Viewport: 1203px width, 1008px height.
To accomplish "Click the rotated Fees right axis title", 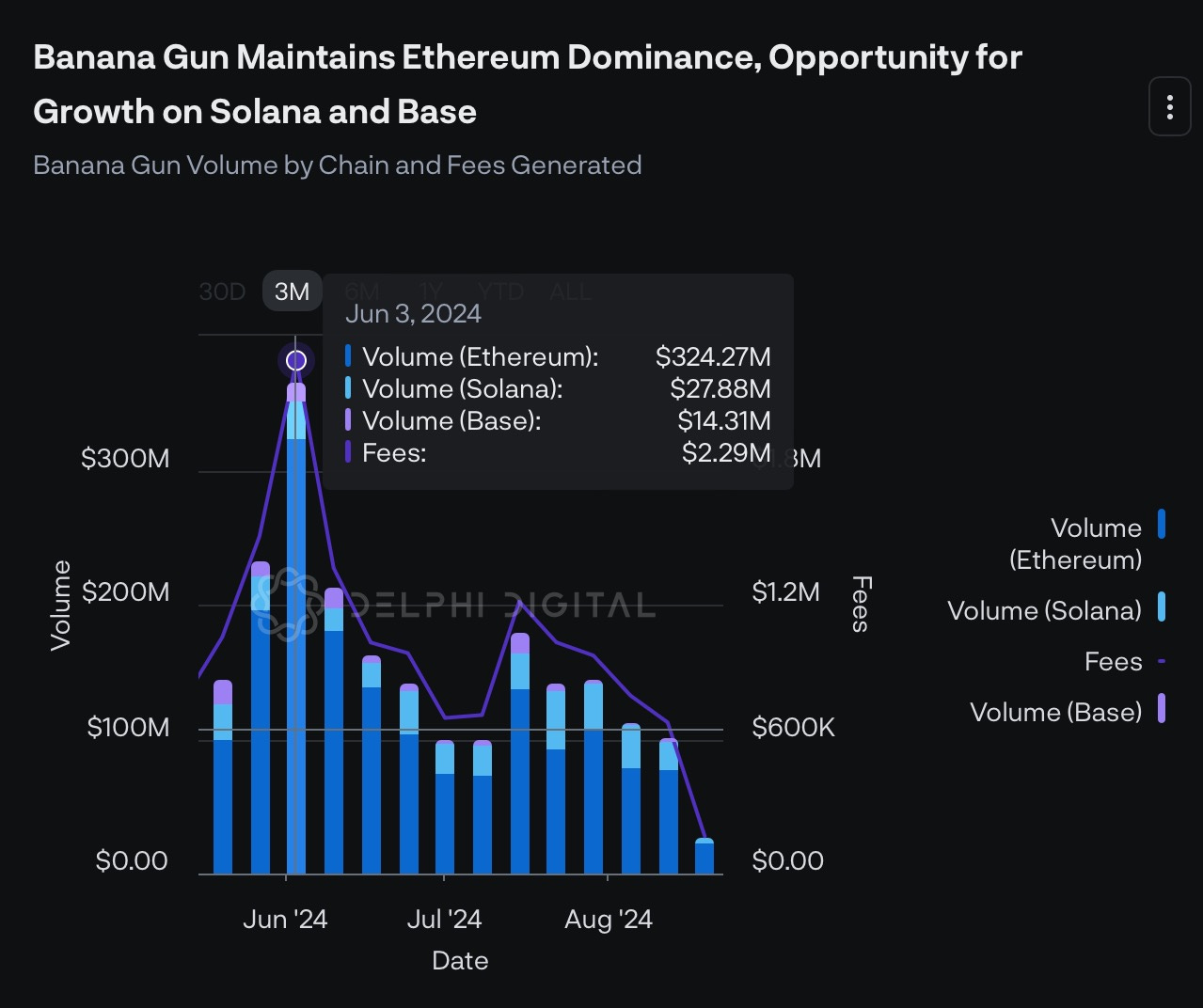I will point(861,604).
